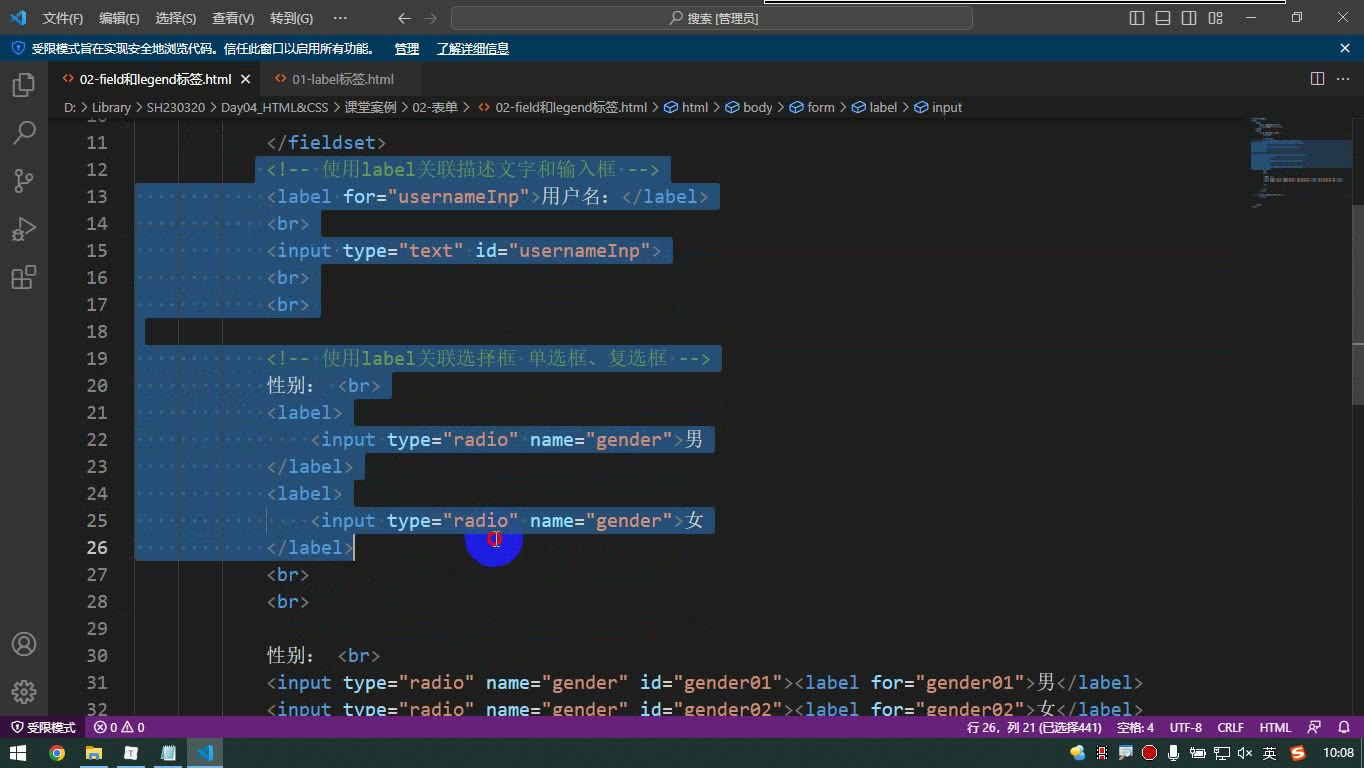This screenshot has height=768, width=1364.
Task: Open the Extensions view
Action: 23,277
